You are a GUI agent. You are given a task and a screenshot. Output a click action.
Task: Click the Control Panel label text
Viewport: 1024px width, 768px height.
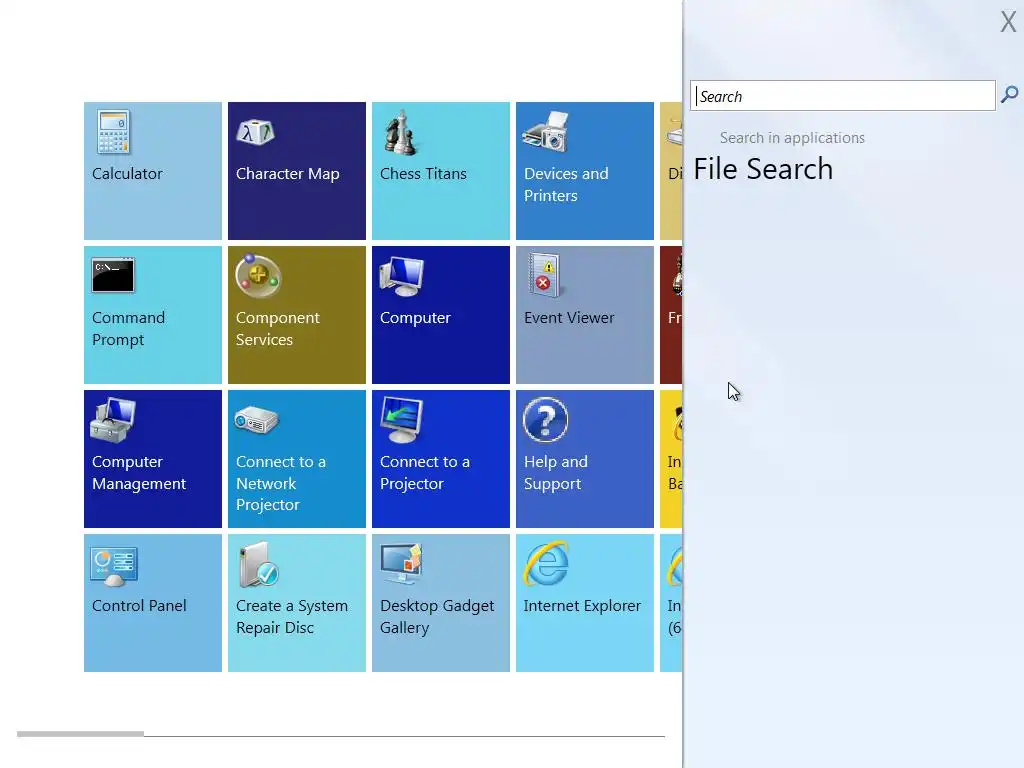[139, 606]
